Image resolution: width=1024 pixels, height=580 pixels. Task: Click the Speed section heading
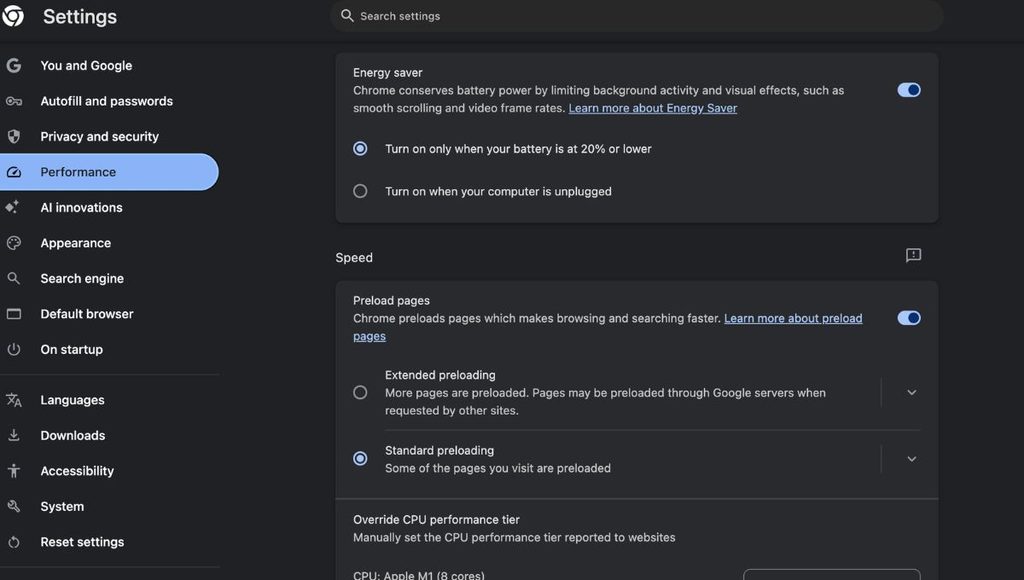pyautogui.click(x=354, y=258)
